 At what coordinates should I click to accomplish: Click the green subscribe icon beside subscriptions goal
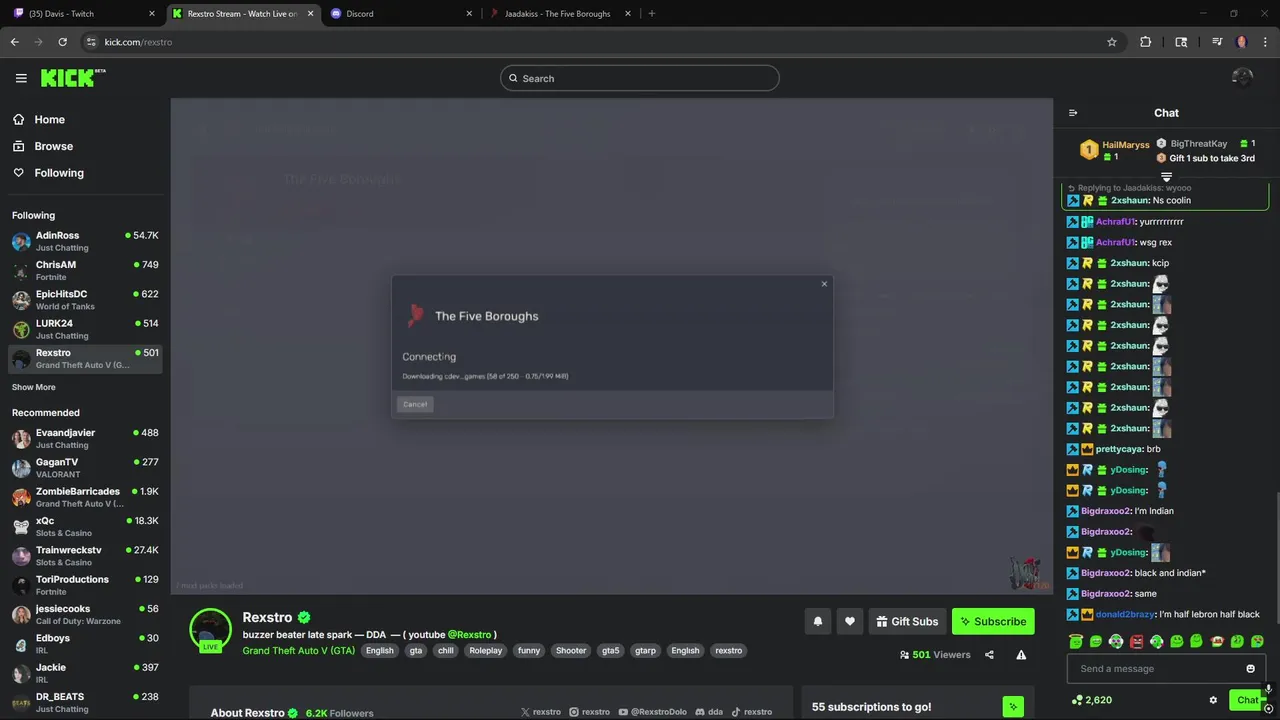point(1013,707)
